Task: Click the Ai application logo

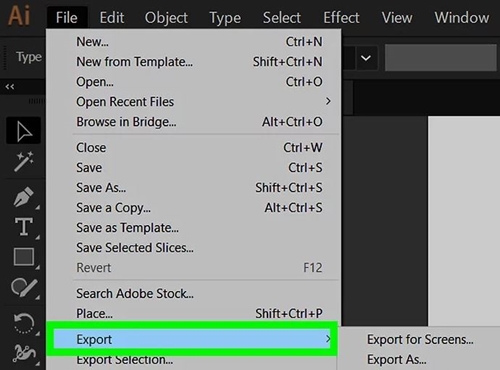Action: (19, 16)
